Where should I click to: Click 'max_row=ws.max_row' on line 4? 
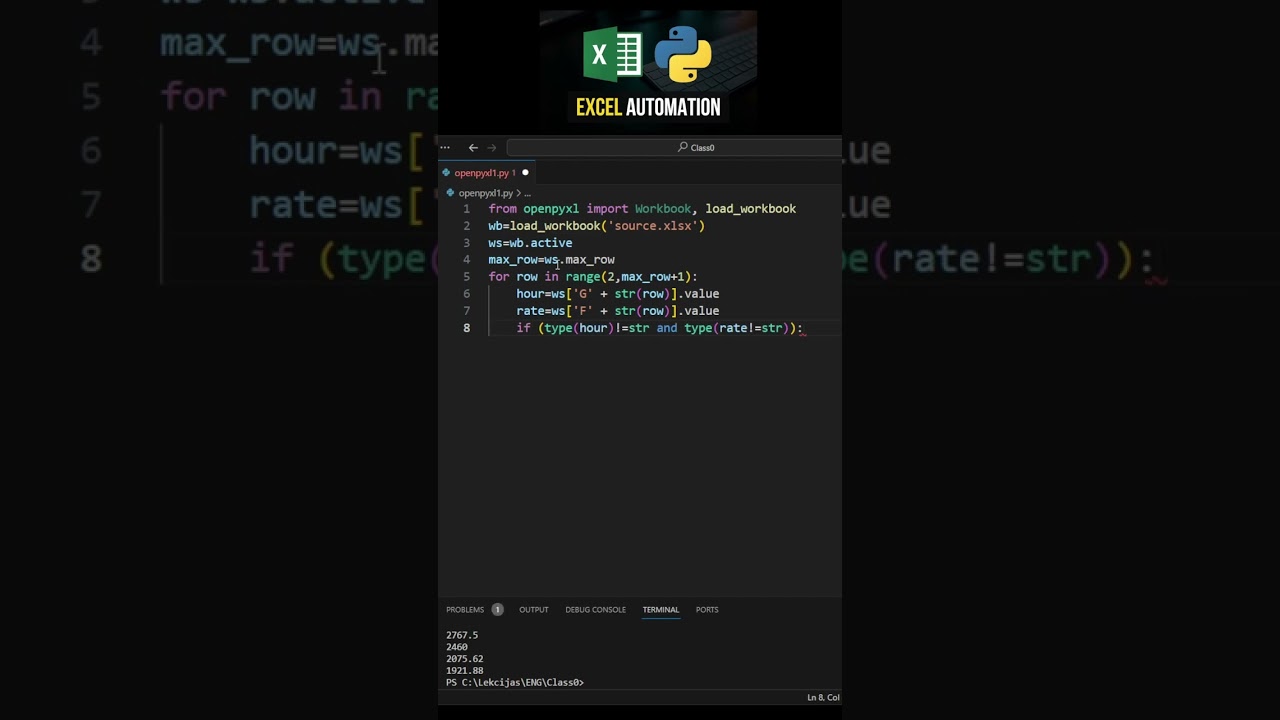point(551,260)
